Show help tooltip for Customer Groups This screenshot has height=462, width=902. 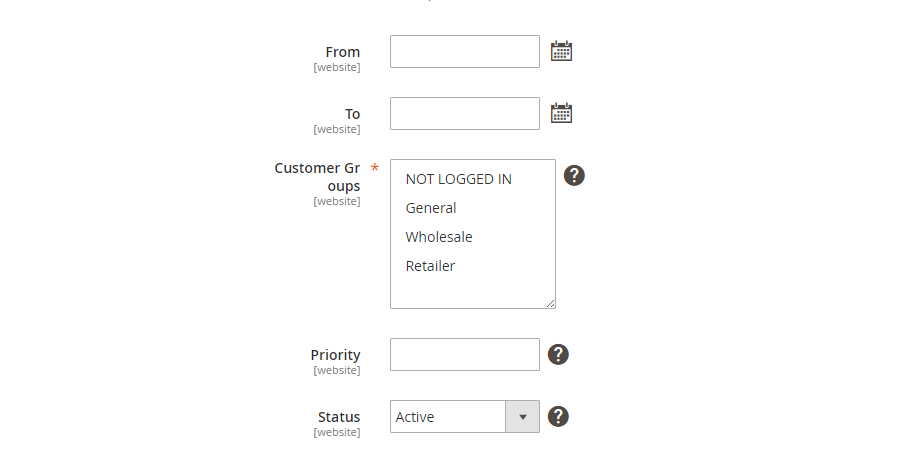tap(574, 175)
